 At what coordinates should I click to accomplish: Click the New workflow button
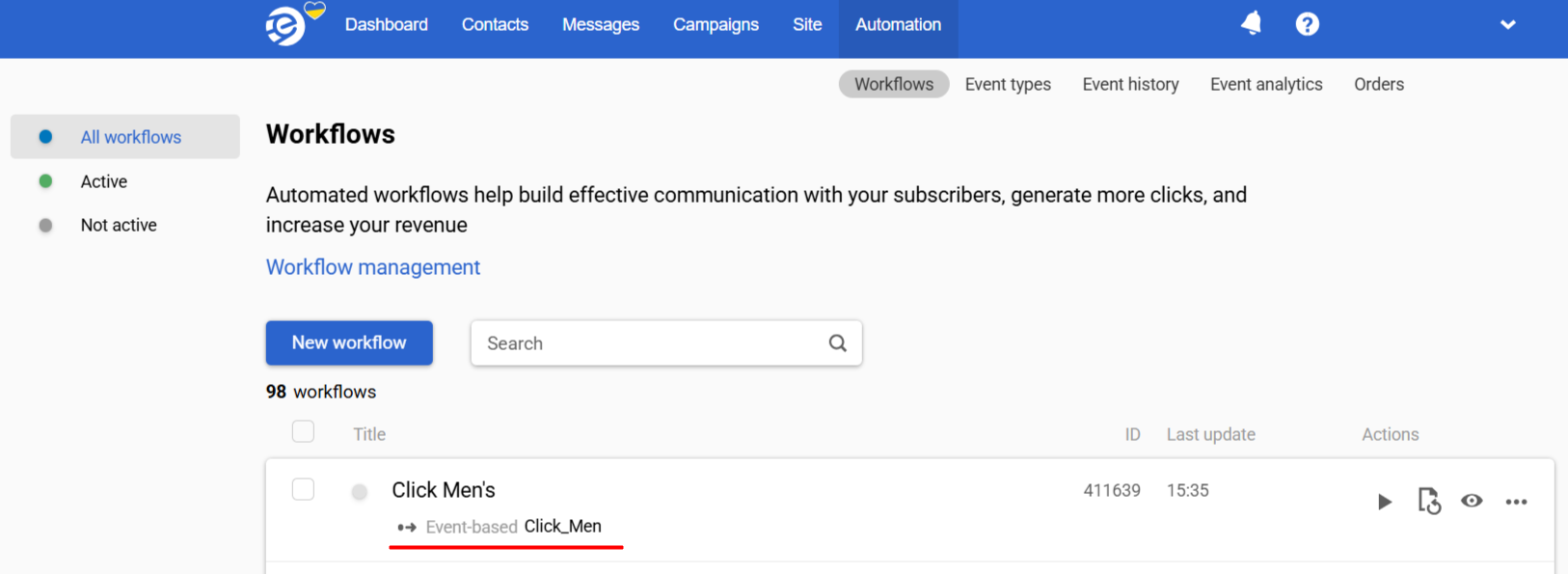[x=349, y=342]
